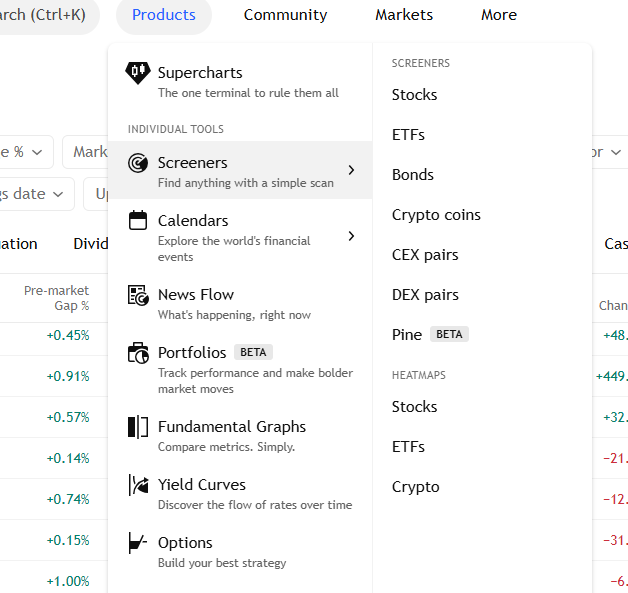
Task: Select Screeners menu entry
Action: (x=240, y=170)
